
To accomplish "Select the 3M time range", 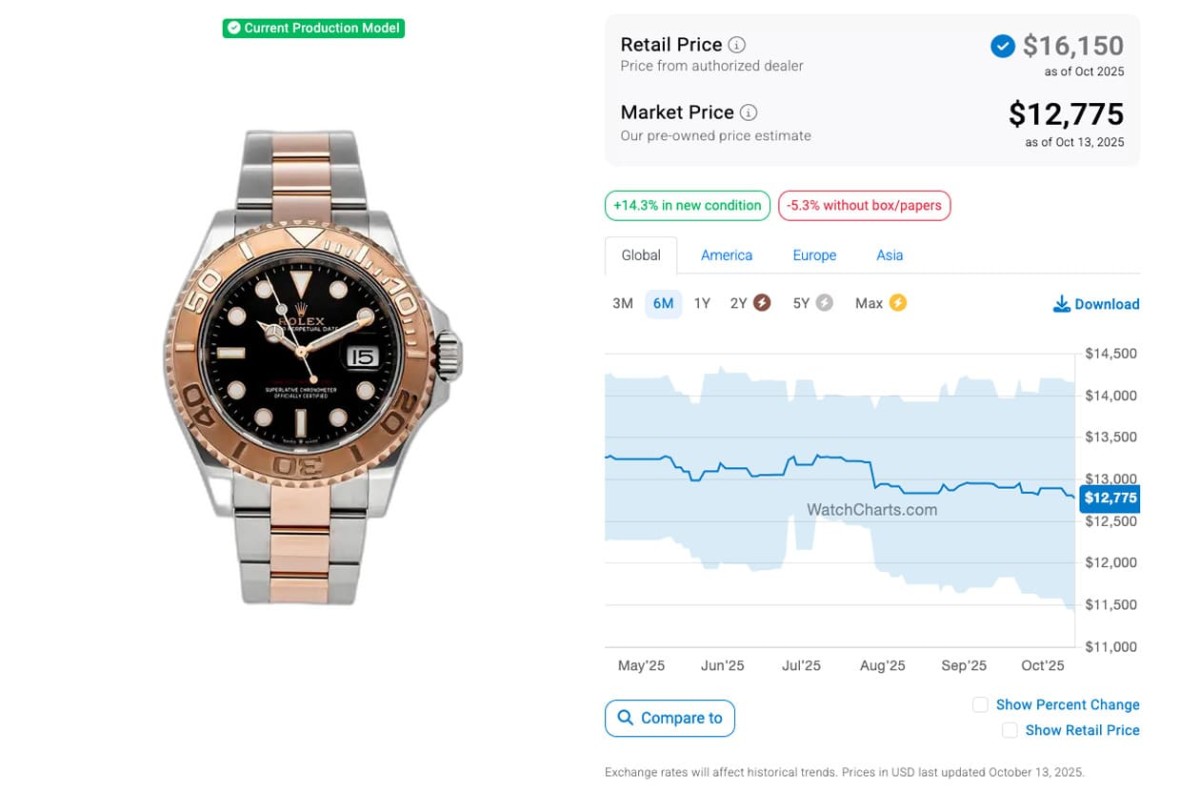I will [623, 303].
